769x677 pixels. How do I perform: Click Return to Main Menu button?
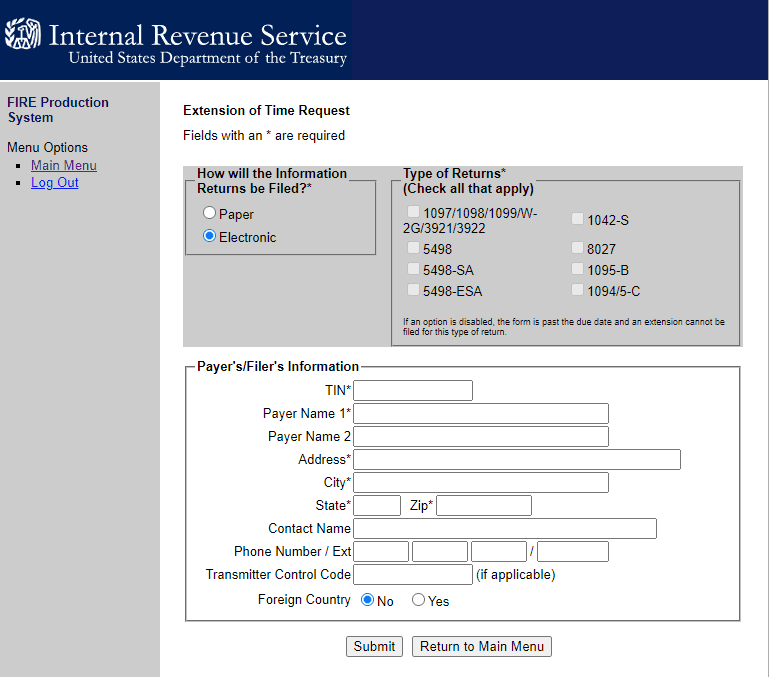[x=481, y=646]
